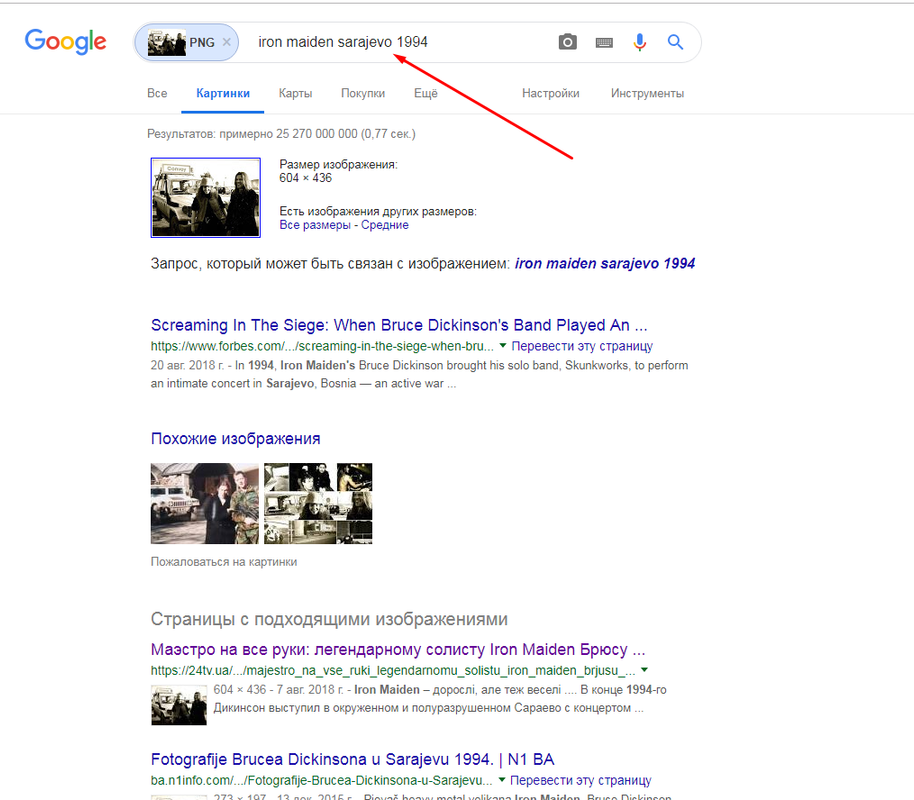Viewport: 914px width, 800px height.
Task: Click PNG image thumbnail in search box
Action: click(167, 43)
